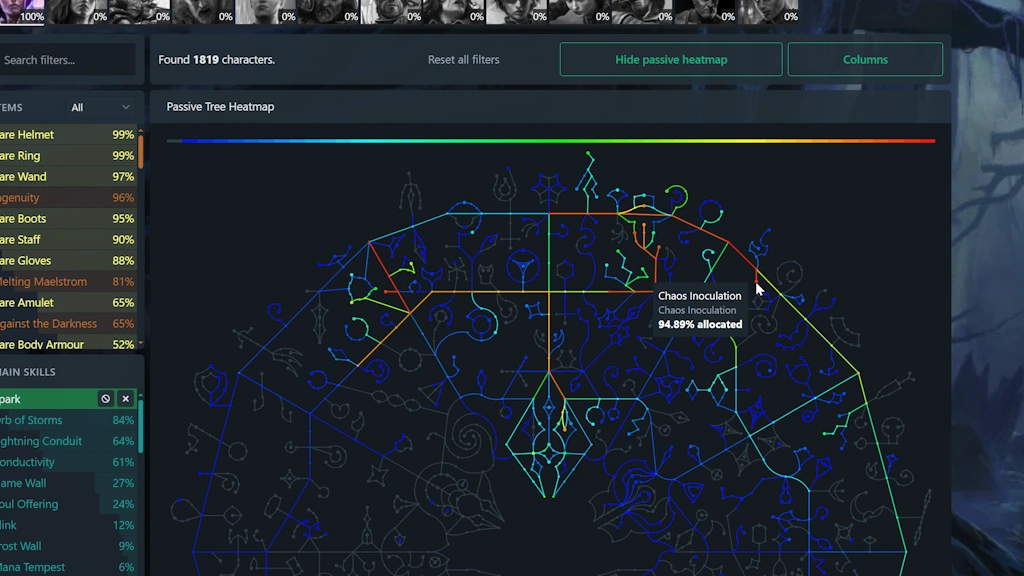Click the items list scrollbar
Viewport: 1024px width, 576px height.
tap(141, 150)
